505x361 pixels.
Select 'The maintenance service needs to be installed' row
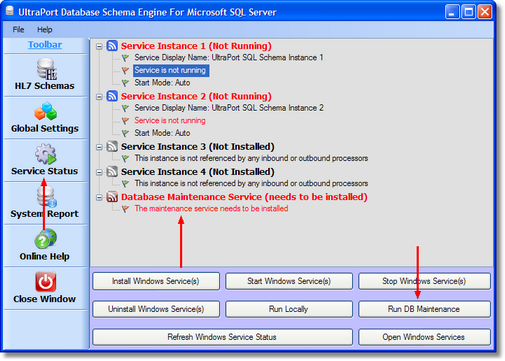click(211, 209)
